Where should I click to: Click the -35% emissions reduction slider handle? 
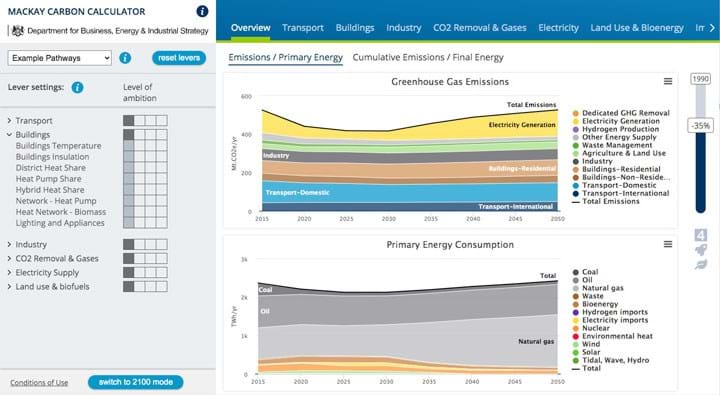pyautogui.click(x=700, y=125)
